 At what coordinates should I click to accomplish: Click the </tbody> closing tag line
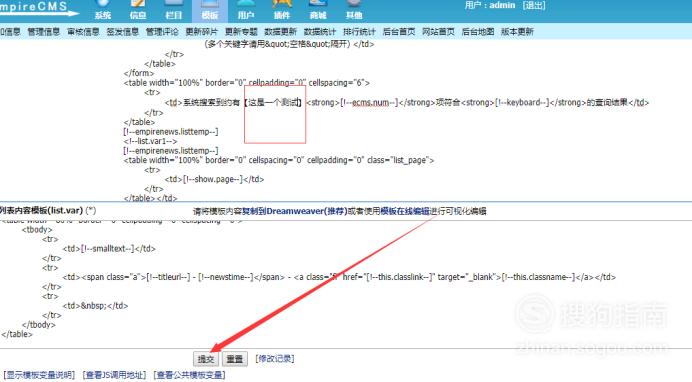coord(39,325)
